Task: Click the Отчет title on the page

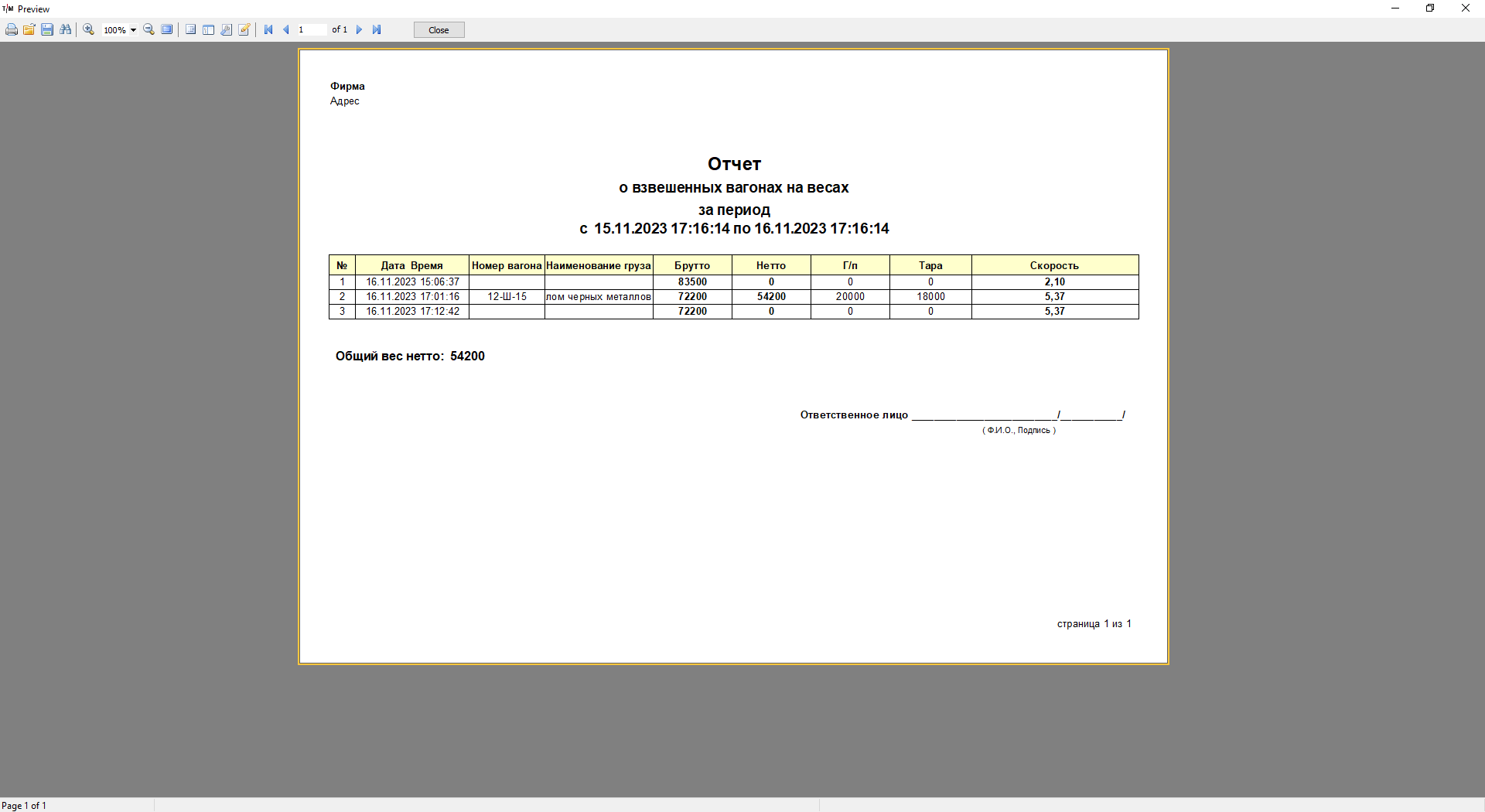Action: click(x=734, y=164)
